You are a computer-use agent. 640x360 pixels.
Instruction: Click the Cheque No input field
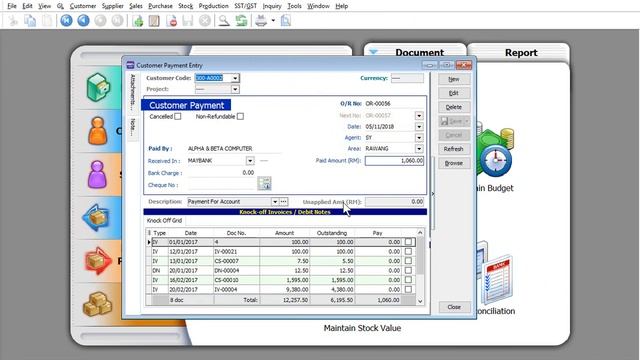click(222, 185)
